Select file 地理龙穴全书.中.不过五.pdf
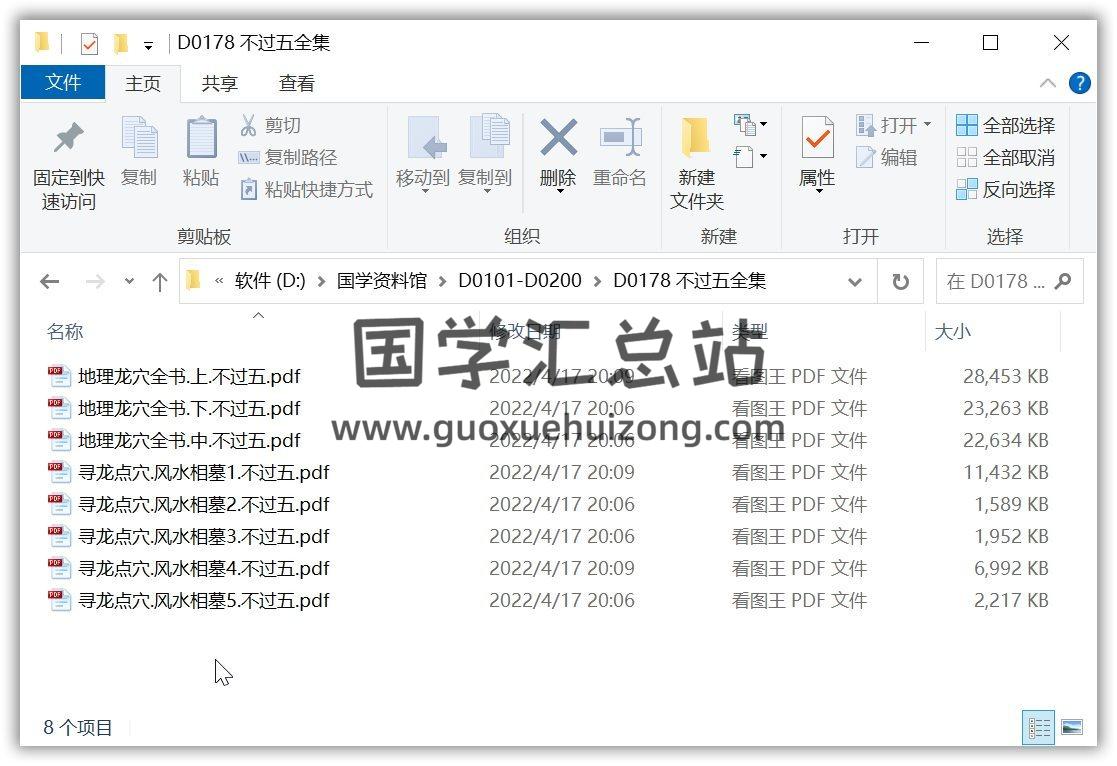This screenshot has height=766, width=1117. 189,440
